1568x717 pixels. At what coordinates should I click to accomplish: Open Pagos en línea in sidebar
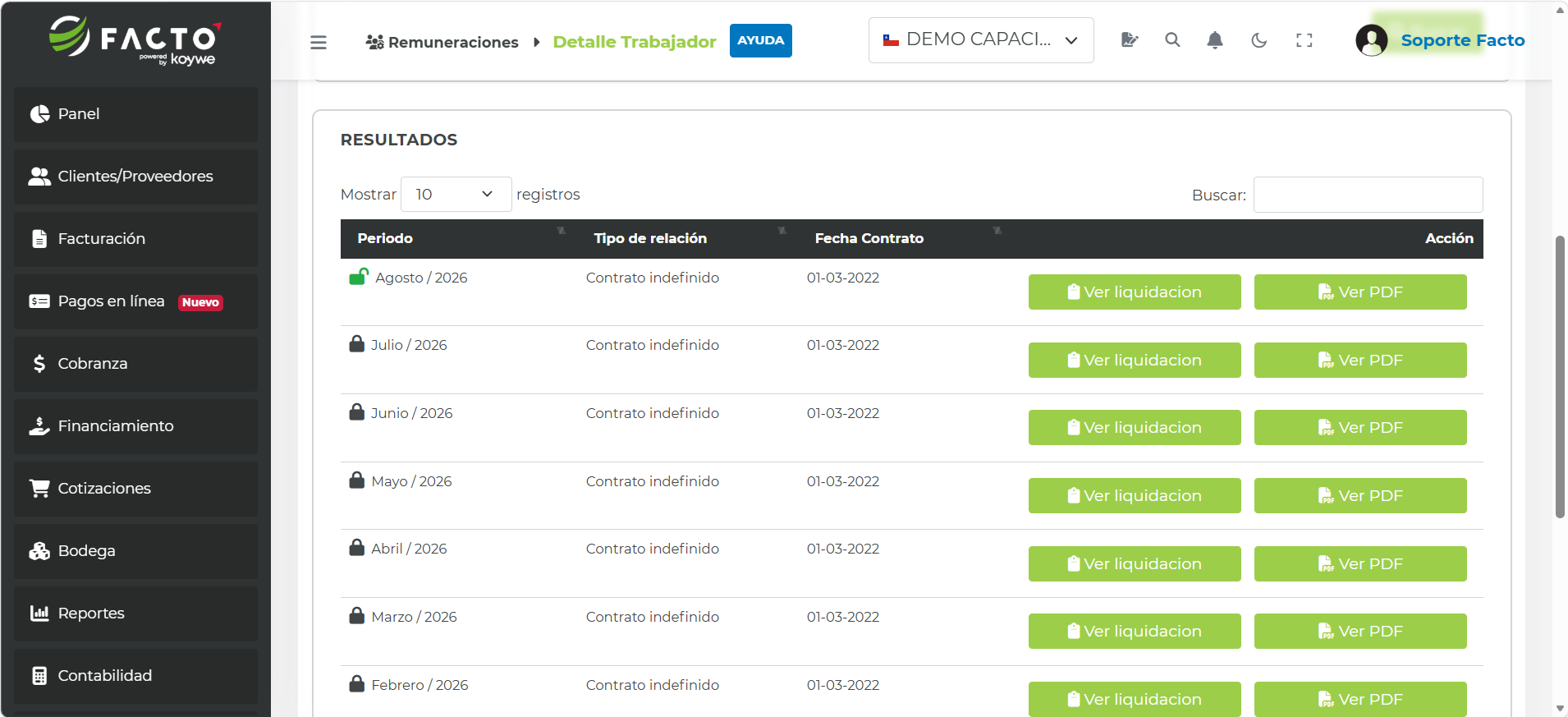click(x=135, y=301)
